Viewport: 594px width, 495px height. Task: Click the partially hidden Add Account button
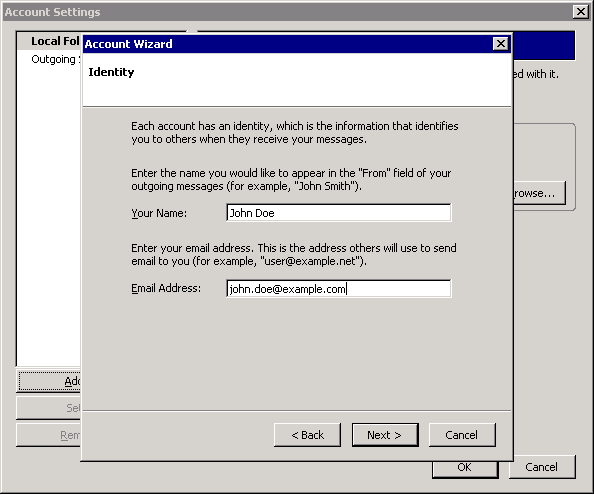point(49,381)
